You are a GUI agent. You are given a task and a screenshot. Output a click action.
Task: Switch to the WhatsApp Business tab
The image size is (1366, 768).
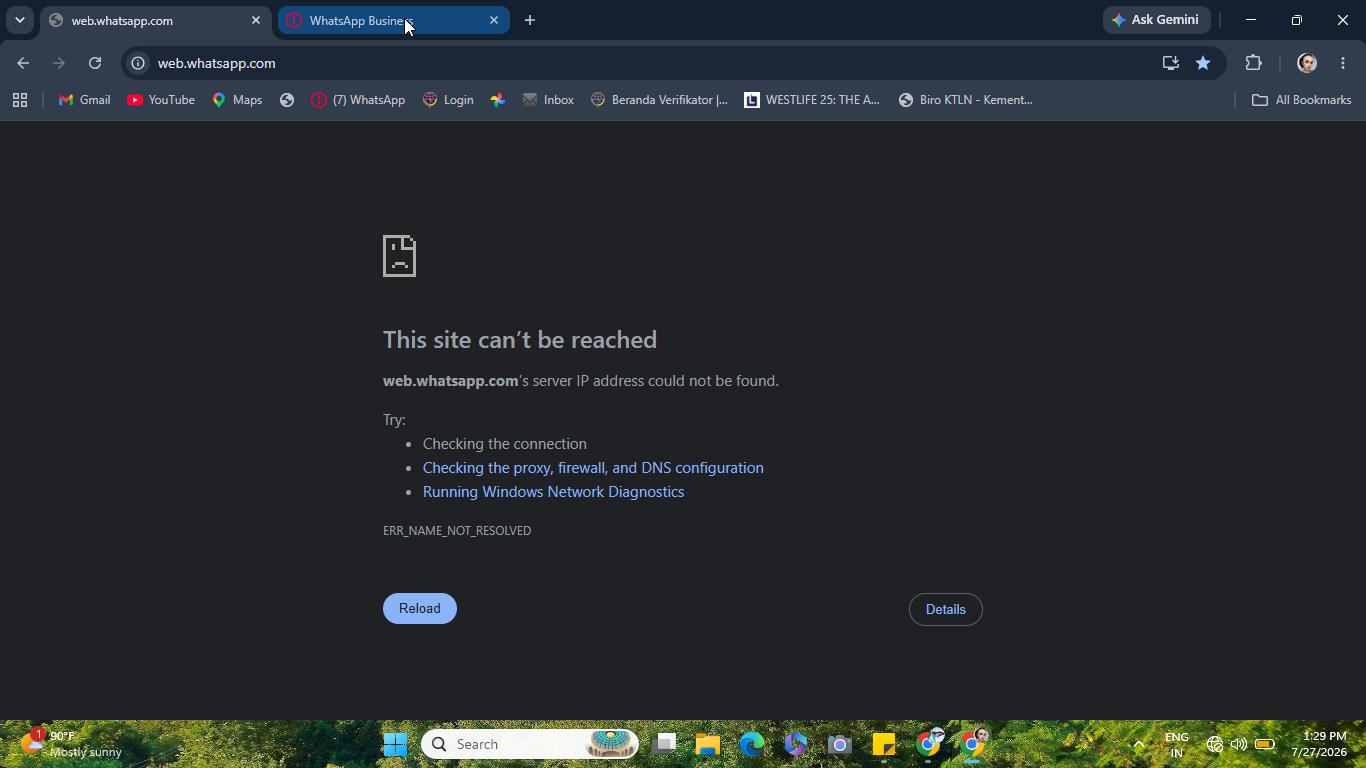393,20
